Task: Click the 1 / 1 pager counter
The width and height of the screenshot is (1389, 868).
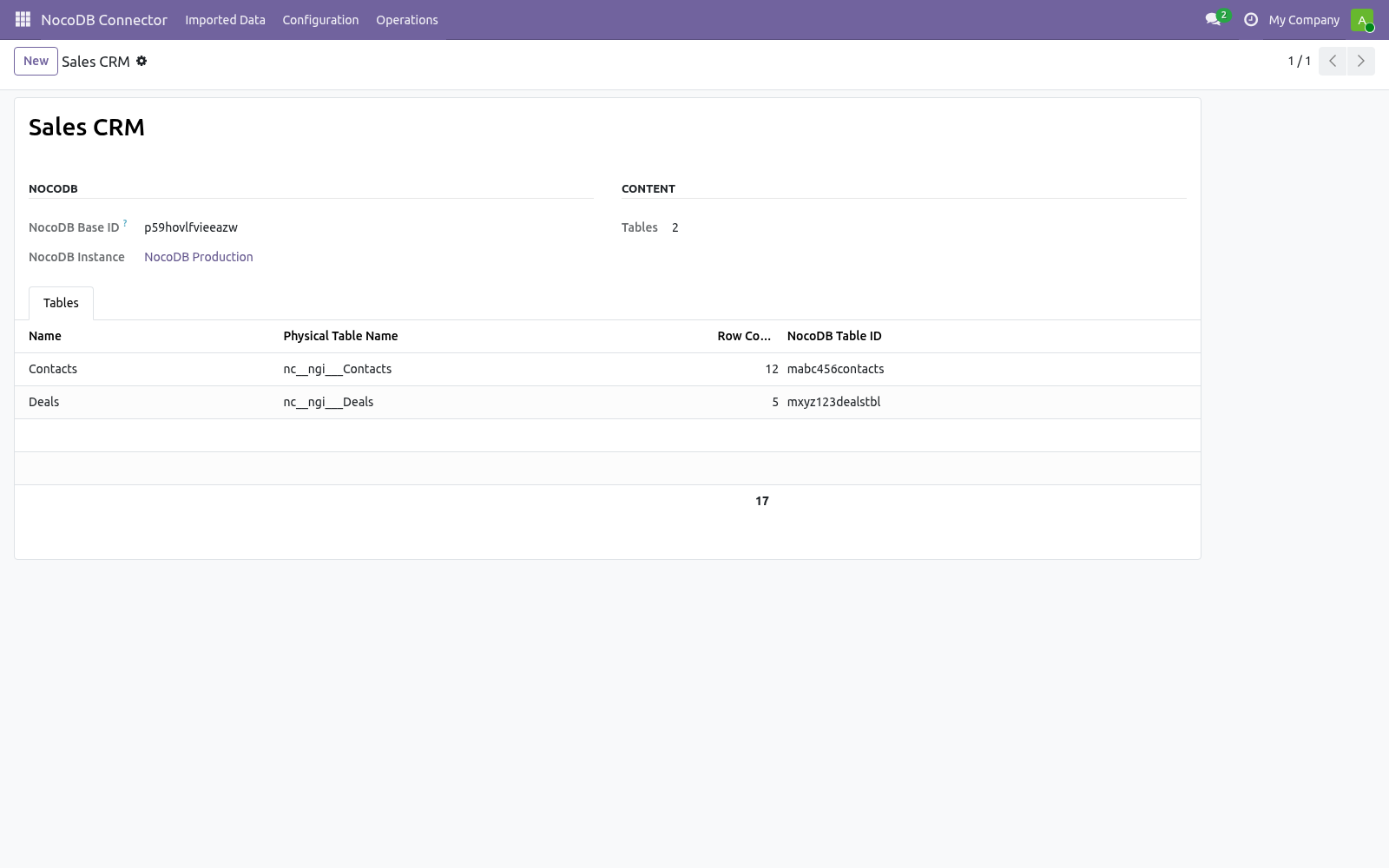Action: (x=1299, y=61)
